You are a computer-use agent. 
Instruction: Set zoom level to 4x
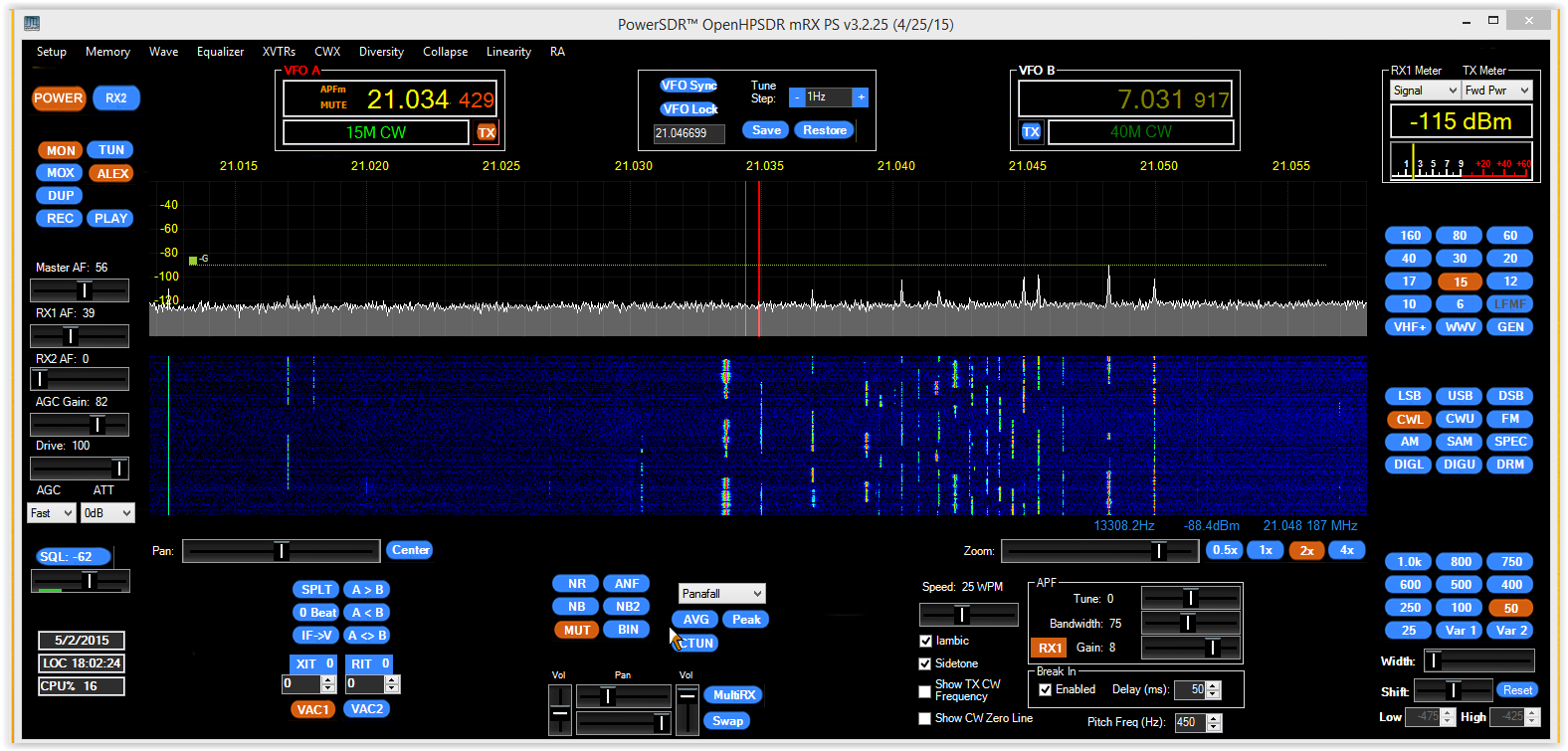(1346, 550)
